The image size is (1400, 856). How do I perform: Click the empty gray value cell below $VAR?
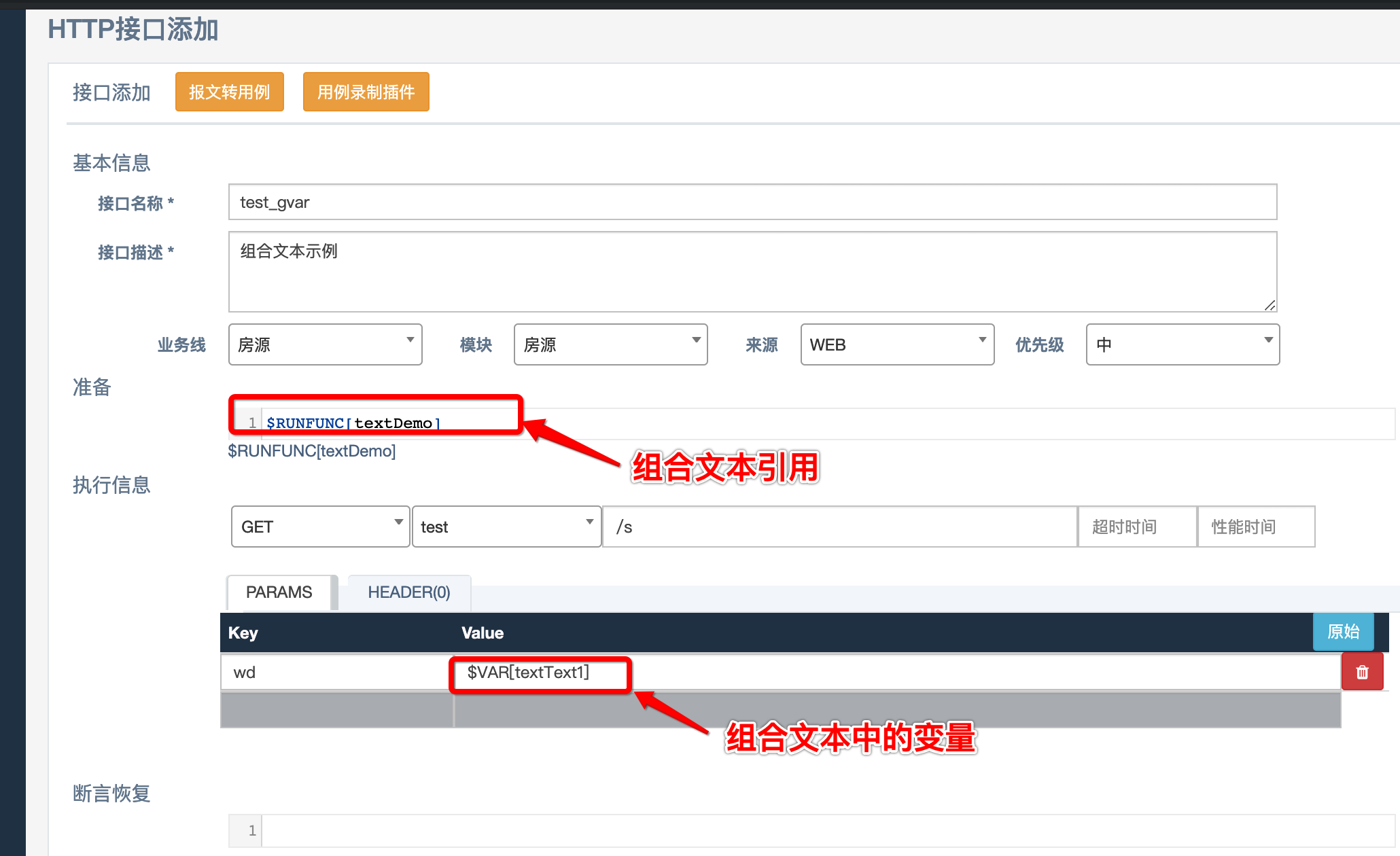coord(897,710)
